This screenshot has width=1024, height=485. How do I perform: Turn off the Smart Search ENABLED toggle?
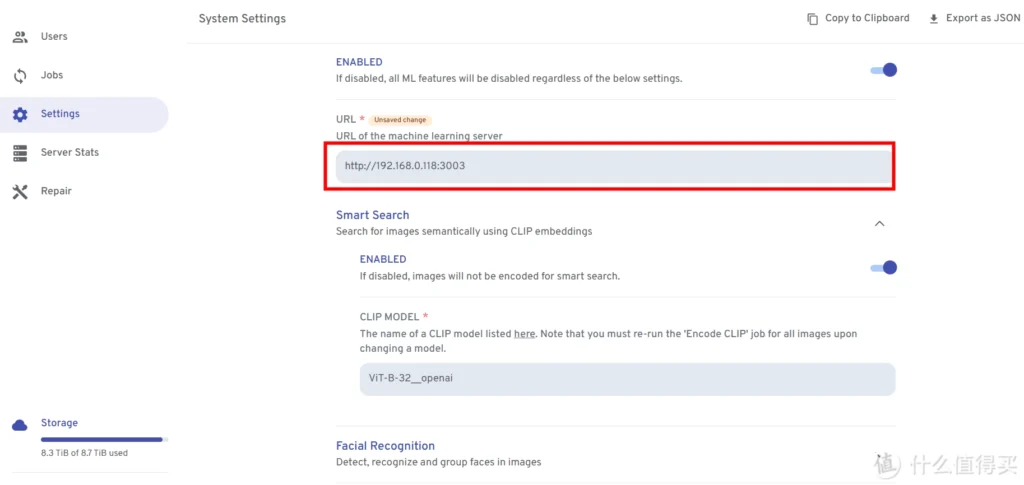(884, 267)
